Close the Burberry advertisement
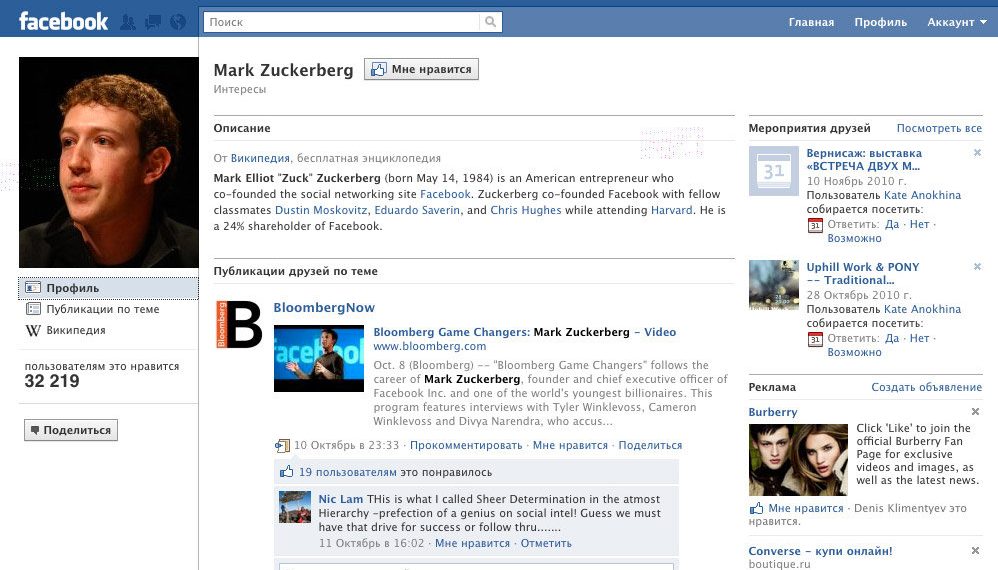Image resolution: width=998 pixels, height=570 pixels. (x=976, y=412)
